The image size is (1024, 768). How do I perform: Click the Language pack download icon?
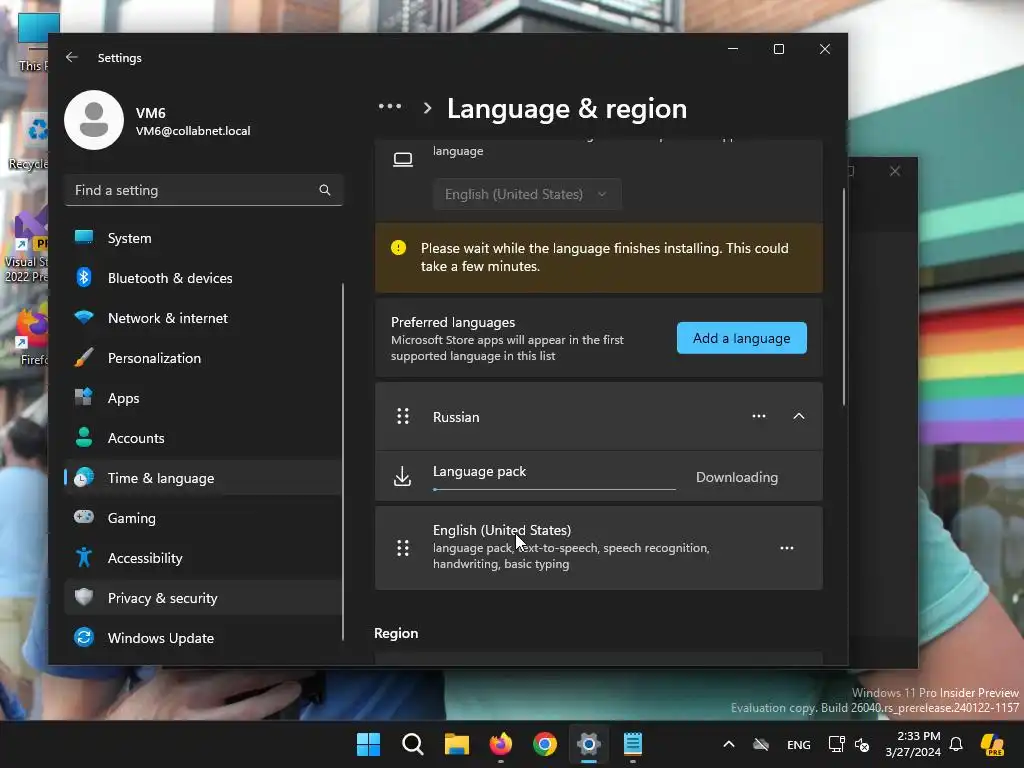point(403,477)
